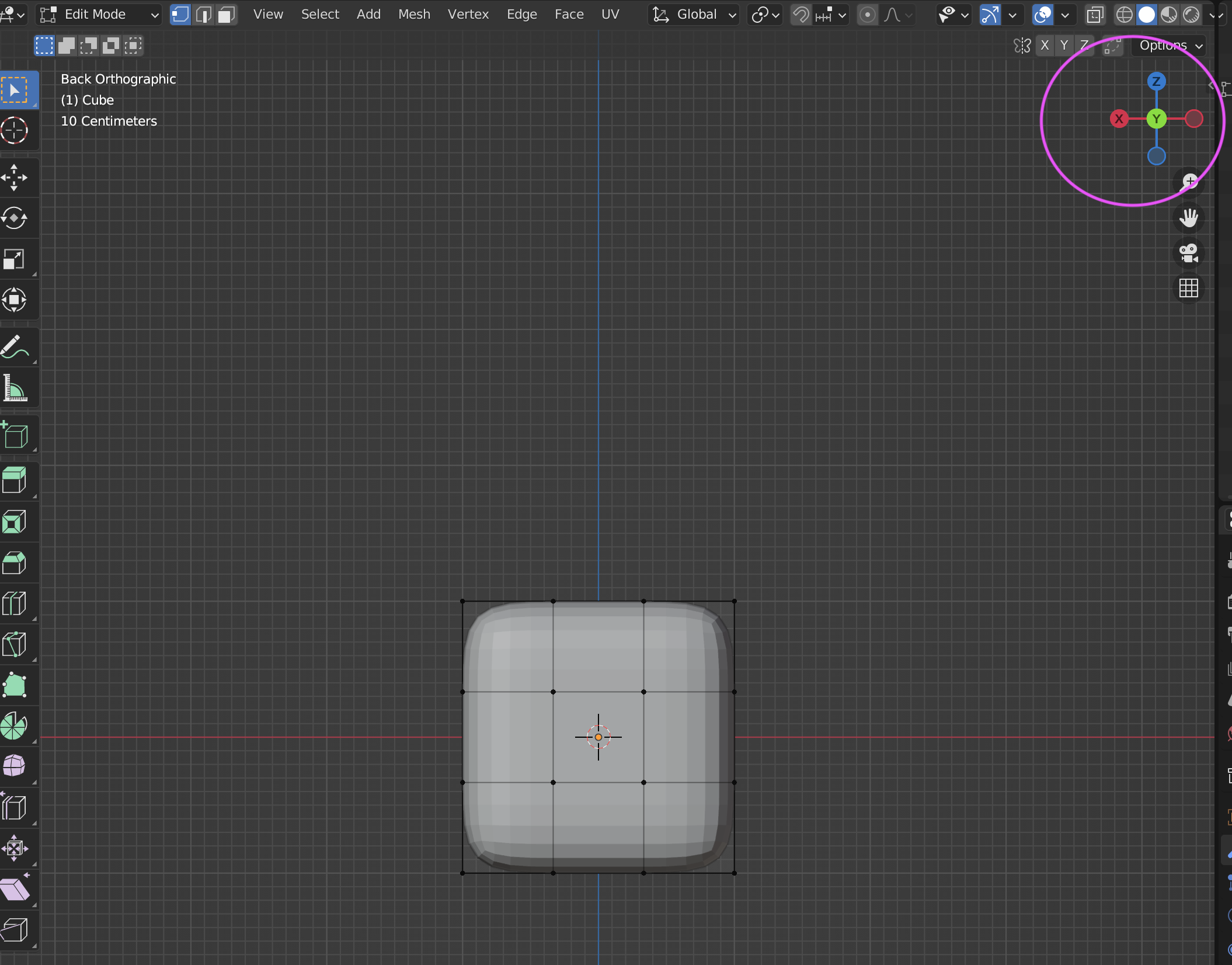Toggle Y axis mirror
This screenshot has width=1232, height=965.
coord(1064,46)
